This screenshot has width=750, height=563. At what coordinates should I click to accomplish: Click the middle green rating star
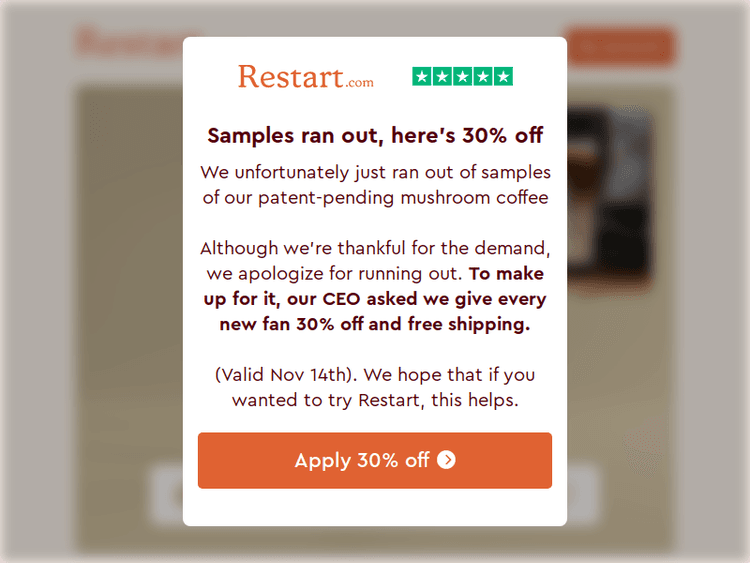[463, 76]
